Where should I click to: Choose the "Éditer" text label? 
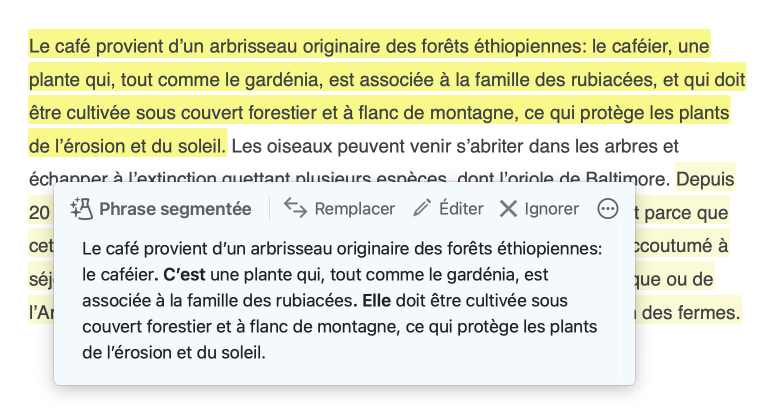tap(461, 209)
